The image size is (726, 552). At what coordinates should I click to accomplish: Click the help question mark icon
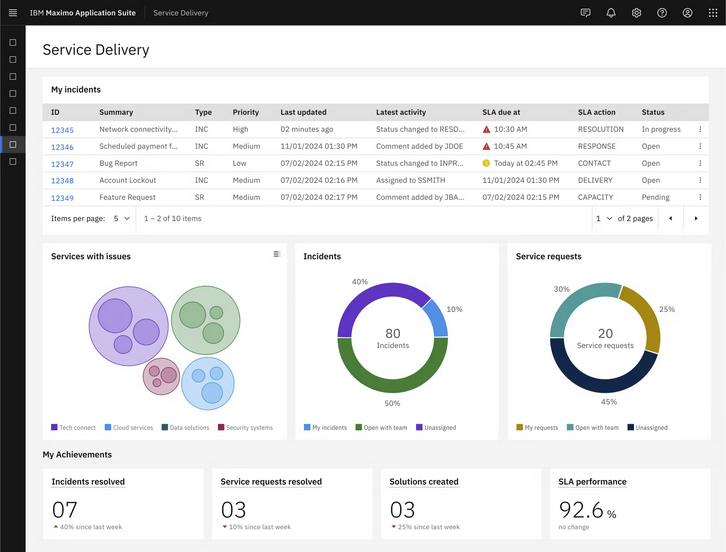click(x=662, y=13)
